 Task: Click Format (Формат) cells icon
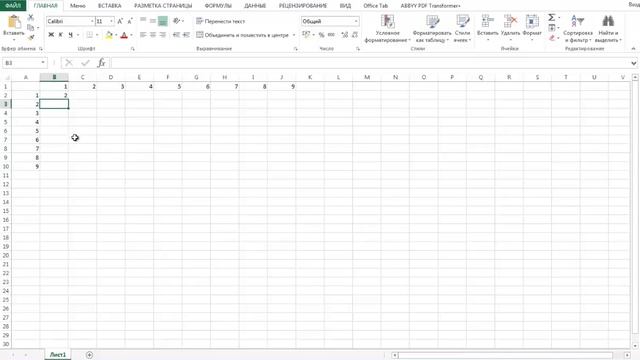click(532, 27)
